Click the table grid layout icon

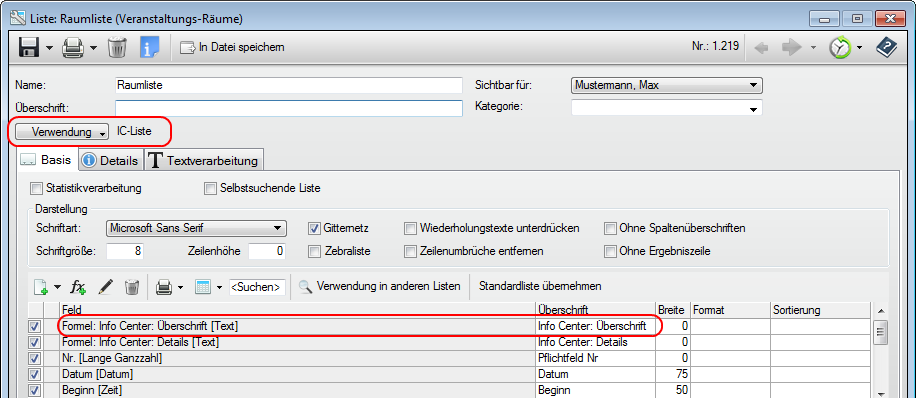tap(203, 287)
